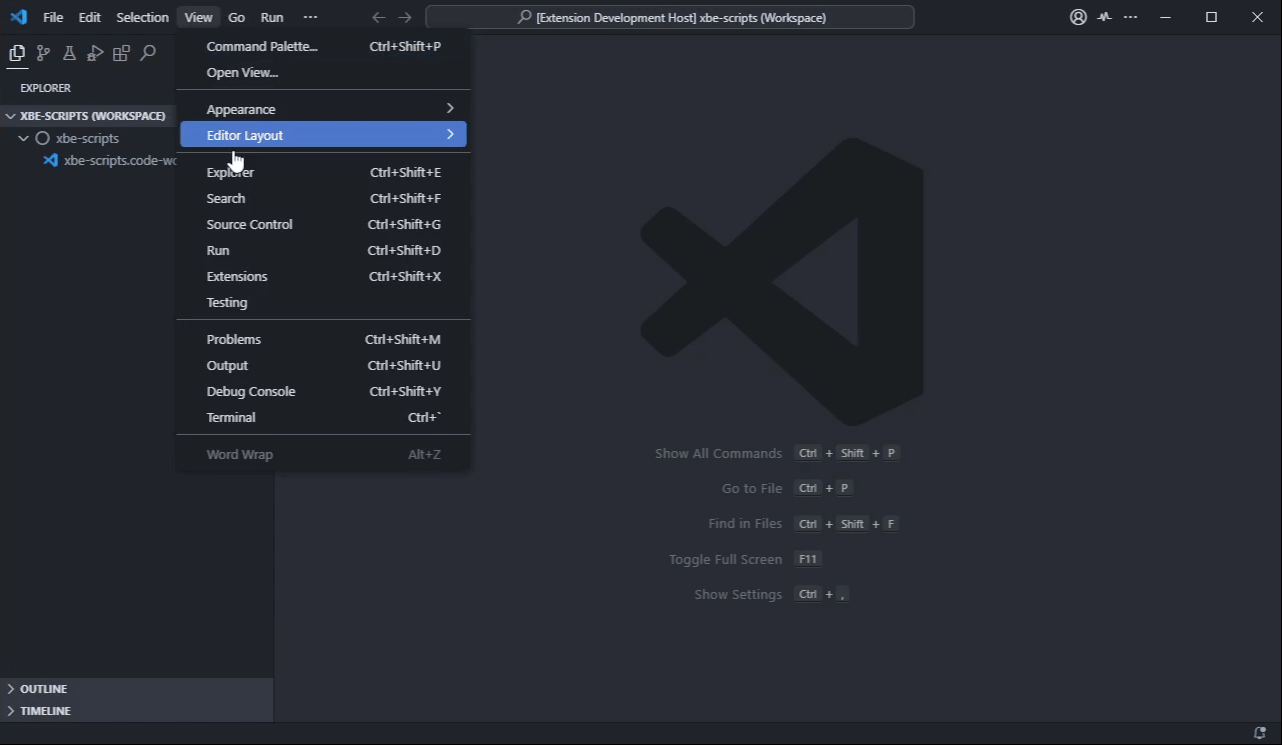Go forward with the right arrow

point(404,17)
